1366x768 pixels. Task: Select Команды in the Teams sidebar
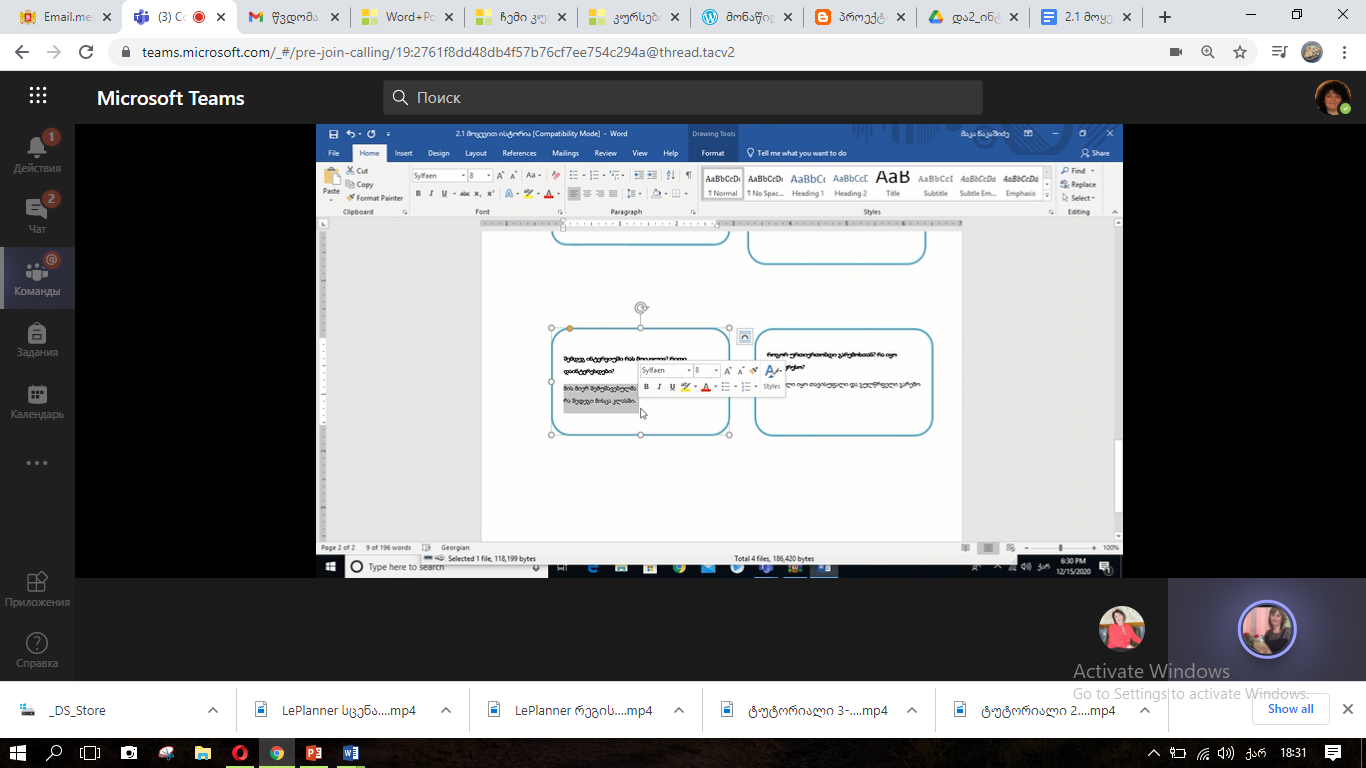[x=37, y=278]
